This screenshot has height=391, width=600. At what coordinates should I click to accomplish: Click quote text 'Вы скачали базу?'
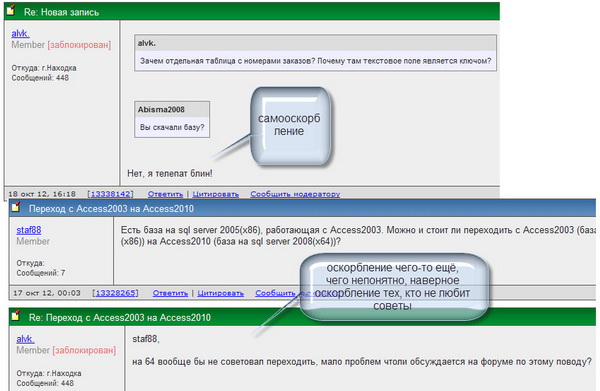click(172, 127)
